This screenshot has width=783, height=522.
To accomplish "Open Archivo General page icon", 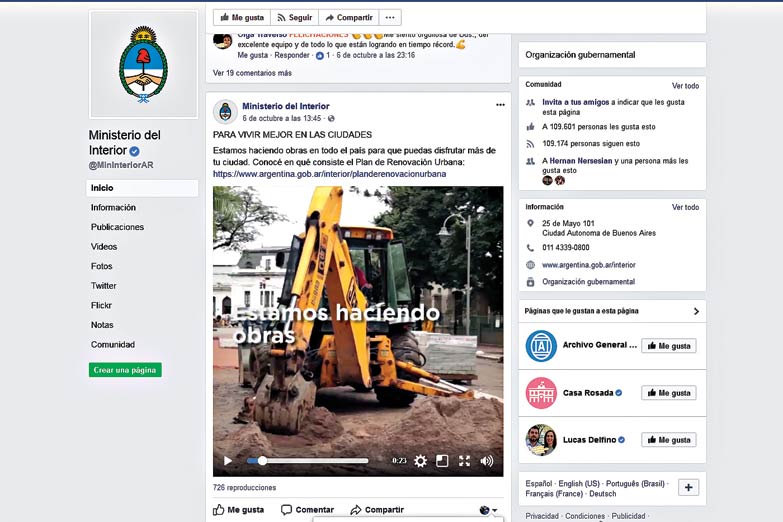I will point(541,346).
